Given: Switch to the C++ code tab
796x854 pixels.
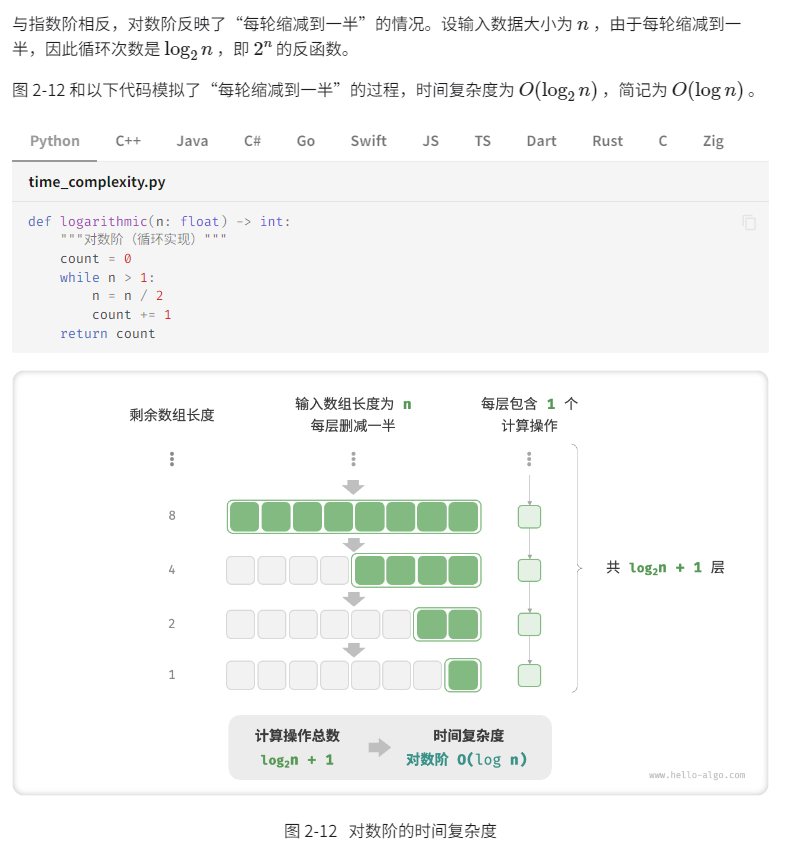Looking at the screenshot, I should tap(128, 141).
